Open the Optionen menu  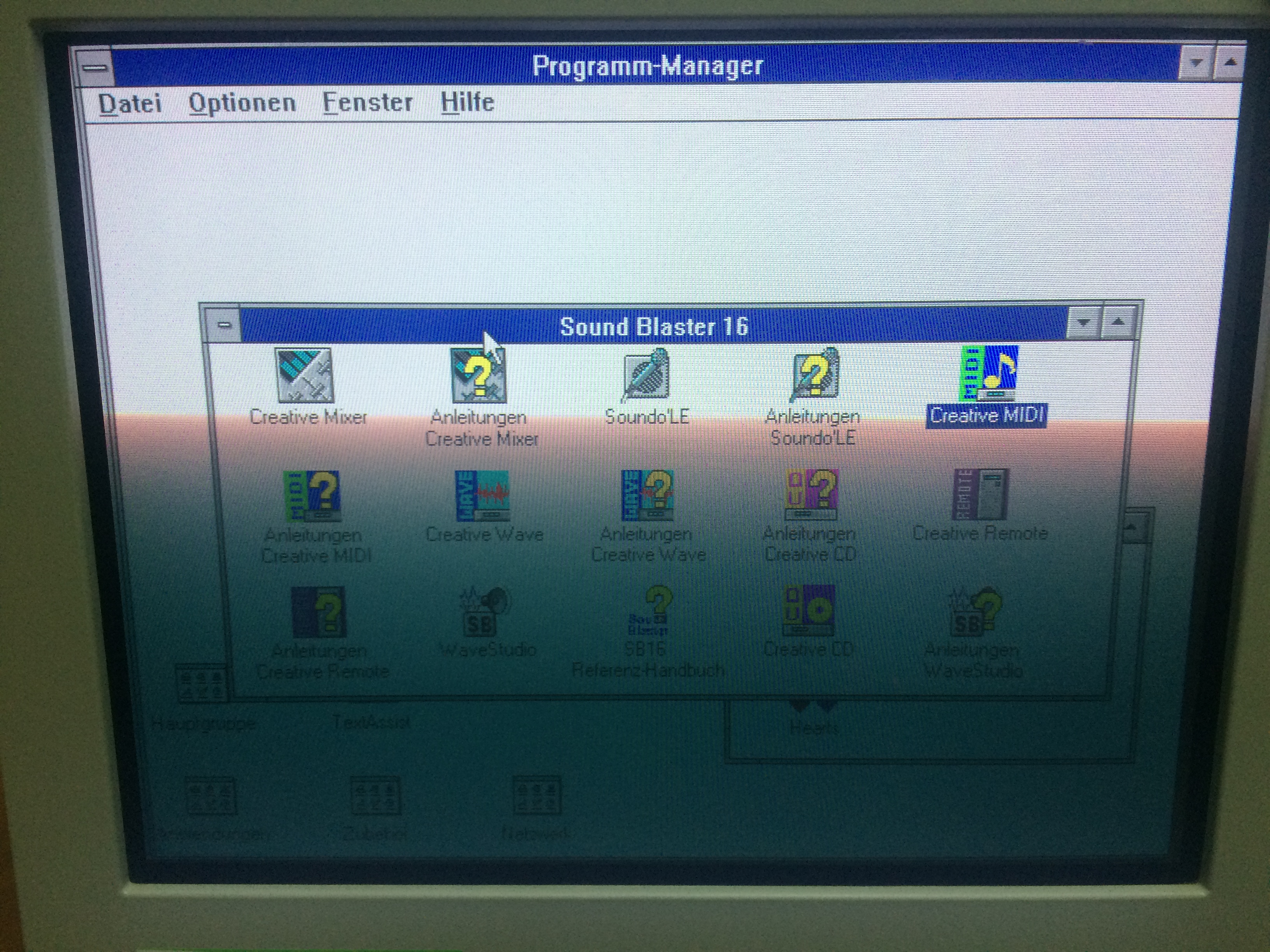pos(242,104)
